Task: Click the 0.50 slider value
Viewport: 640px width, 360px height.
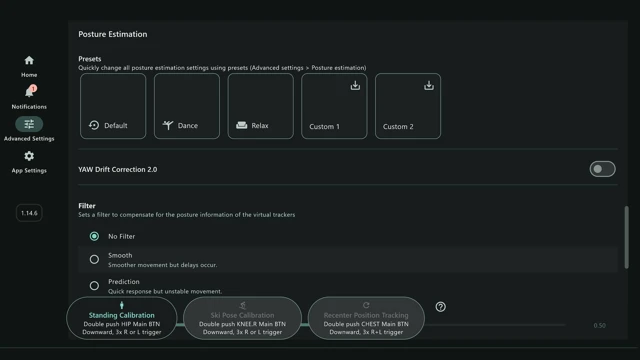Action: [x=600, y=325]
